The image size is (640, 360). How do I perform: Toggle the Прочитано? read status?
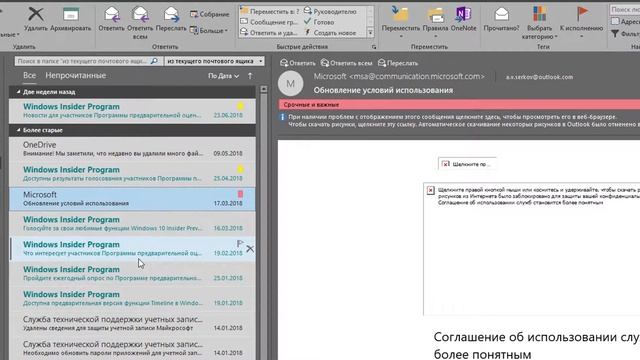pyautogui.click(x=501, y=19)
